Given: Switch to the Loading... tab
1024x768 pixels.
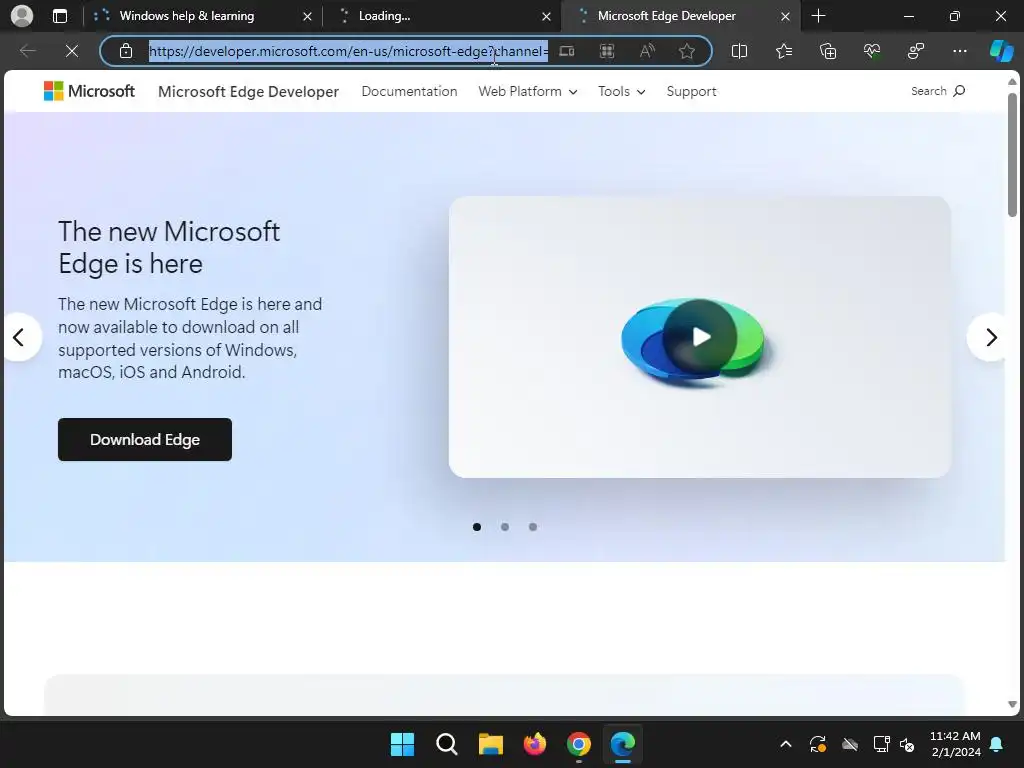Looking at the screenshot, I should pyautogui.click(x=441, y=16).
